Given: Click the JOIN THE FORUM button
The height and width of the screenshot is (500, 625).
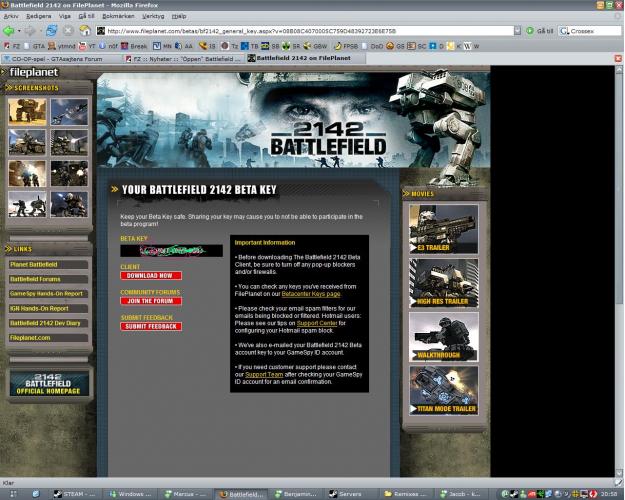Looking at the screenshot, I should 151,301.
